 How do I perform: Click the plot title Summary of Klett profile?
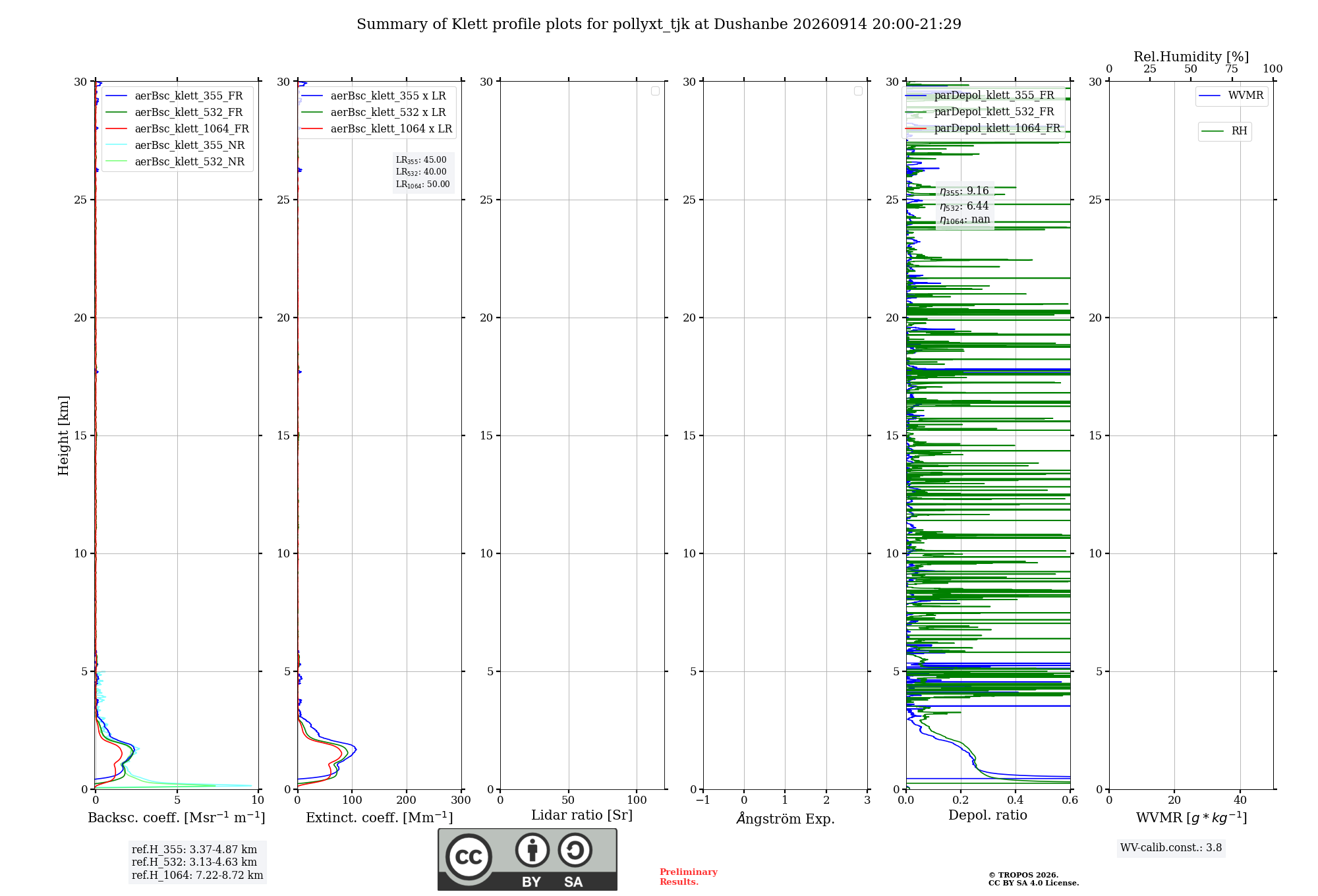point(659,24)
